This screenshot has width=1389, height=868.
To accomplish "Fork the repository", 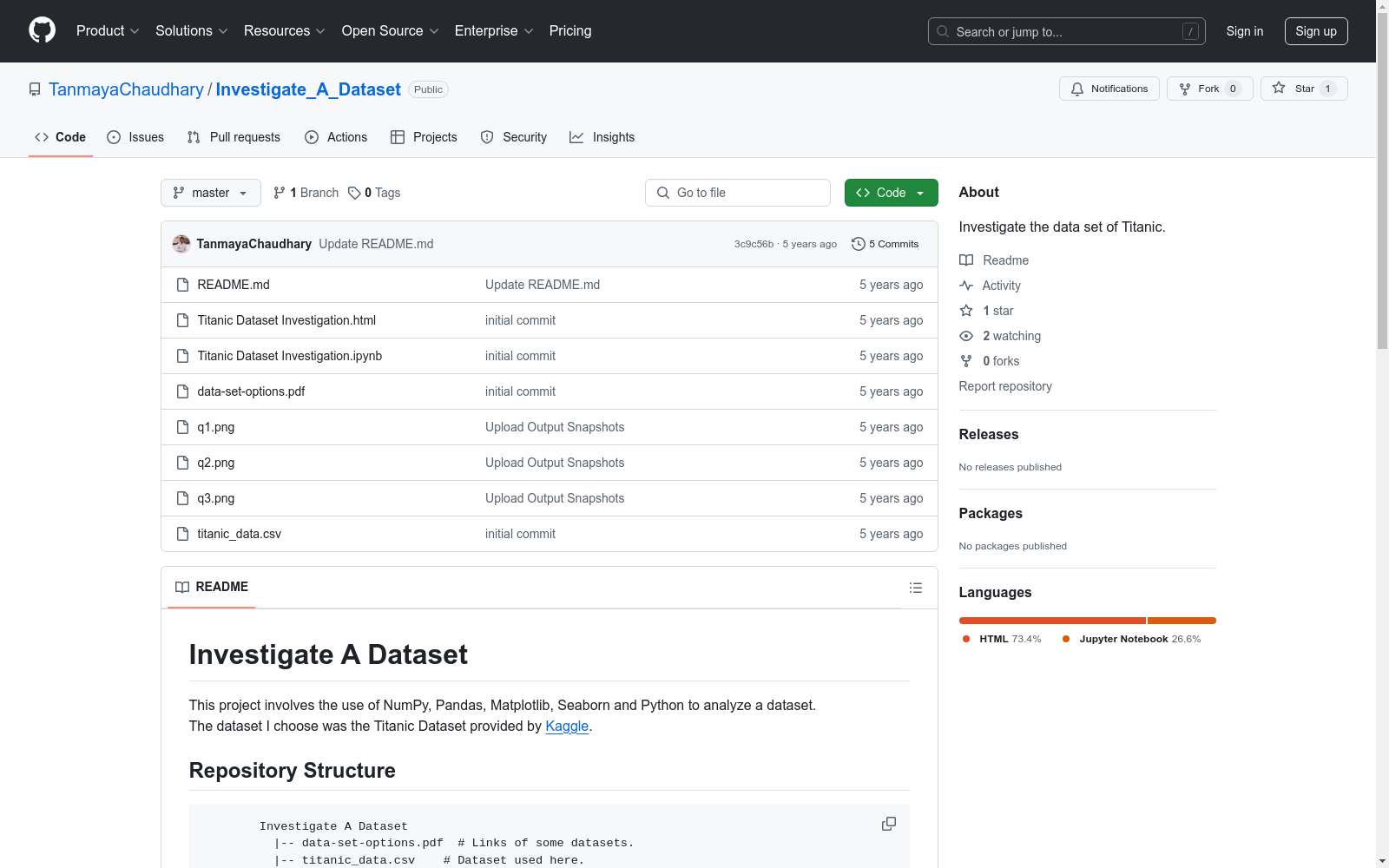I will (1209, 89).
